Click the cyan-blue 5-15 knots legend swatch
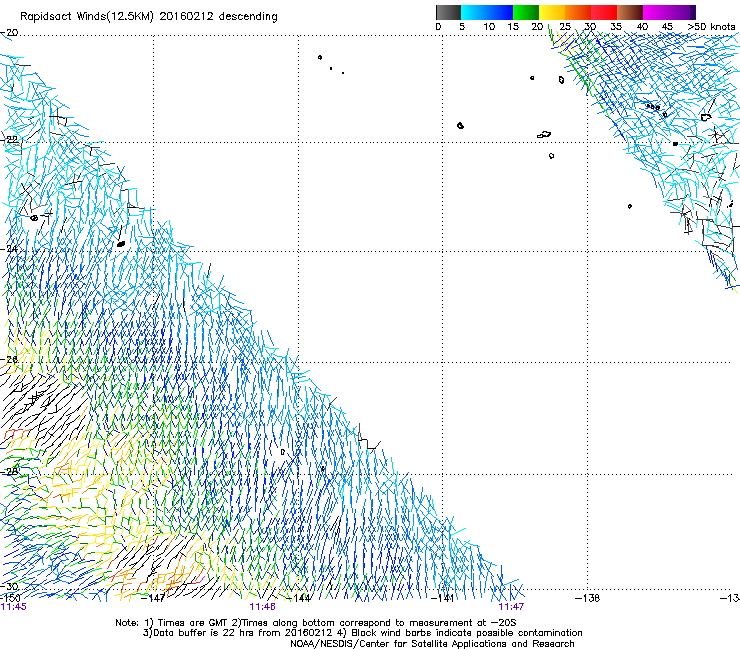The height and width of the screenshot is (650, 740). 487,12
